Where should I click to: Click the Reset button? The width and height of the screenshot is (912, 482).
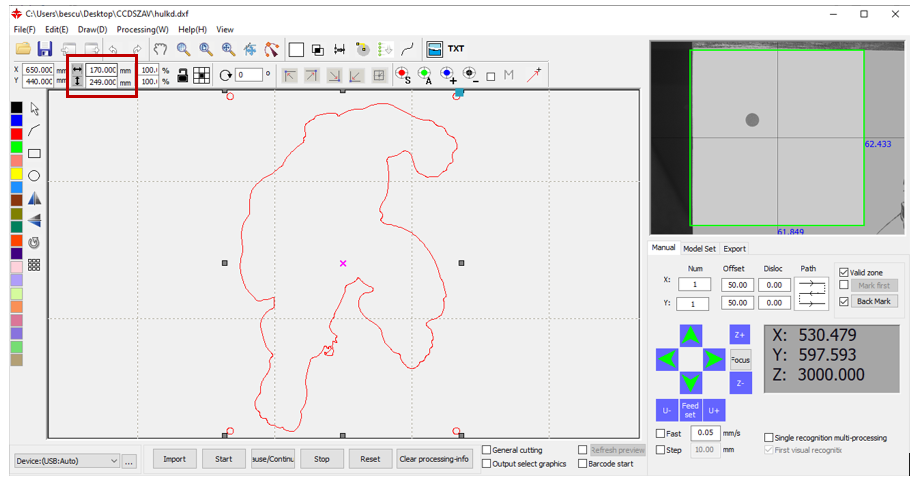pos(370,459)
